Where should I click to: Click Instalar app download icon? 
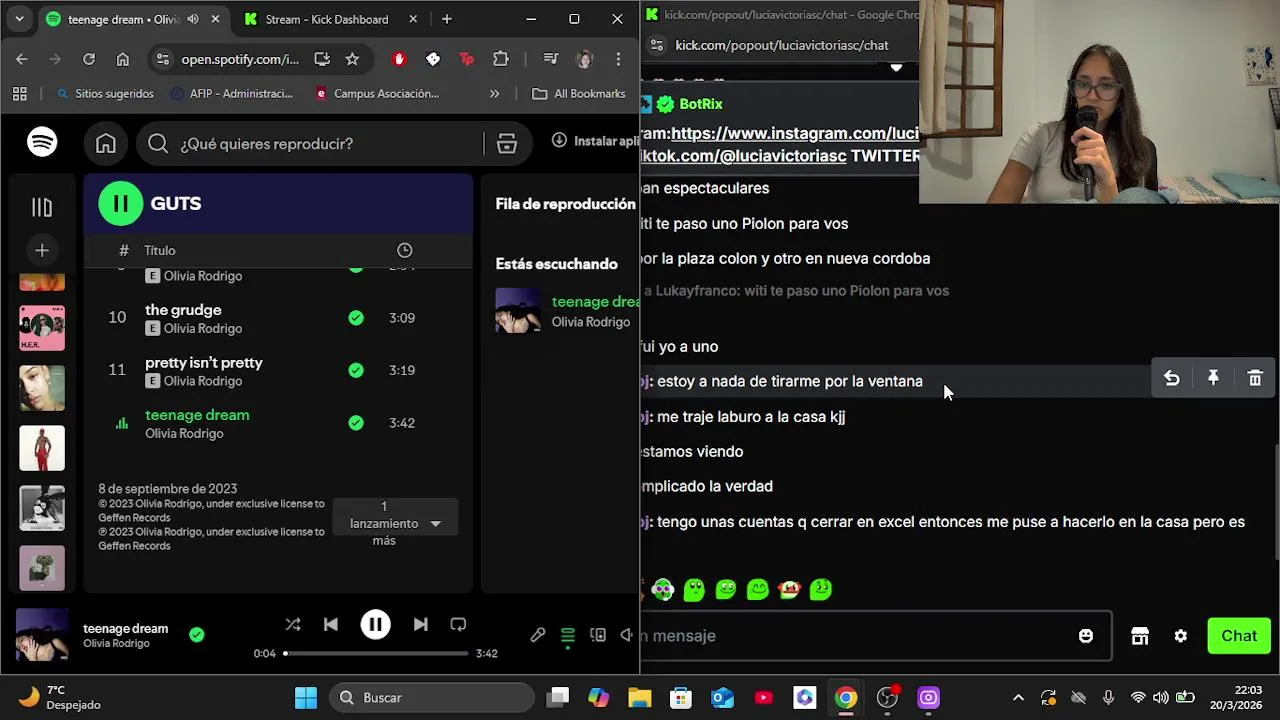(x=559, y=141)
